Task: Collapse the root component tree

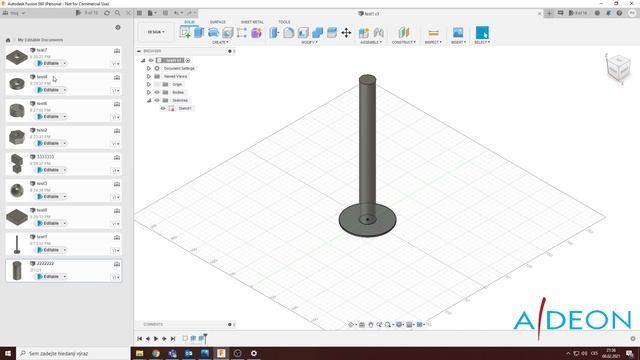Action: point(143,60)
